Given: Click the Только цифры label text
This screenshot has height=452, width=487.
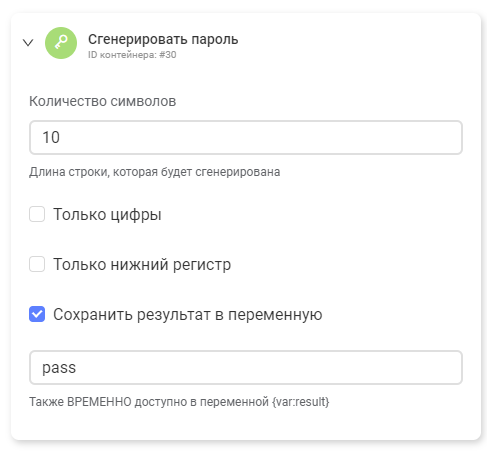Looking at the screenshot, I should (x=107, y=214).
